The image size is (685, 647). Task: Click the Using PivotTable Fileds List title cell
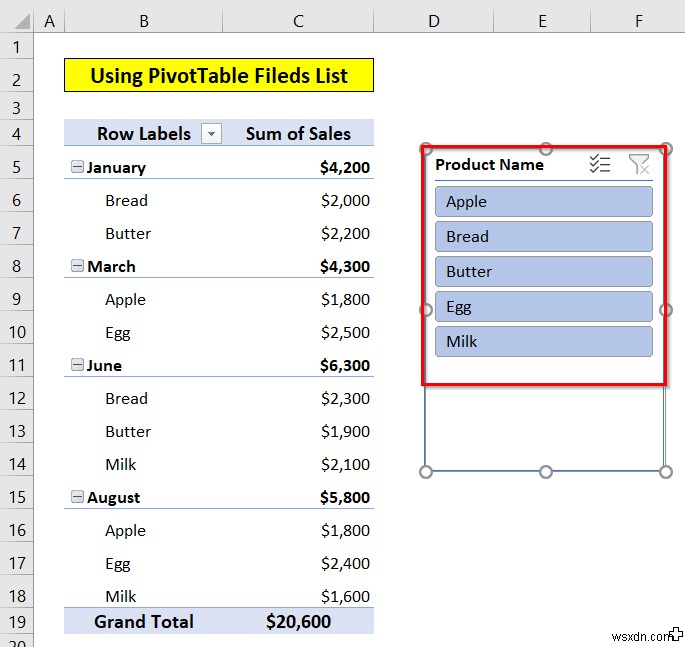tap(219, 75)
